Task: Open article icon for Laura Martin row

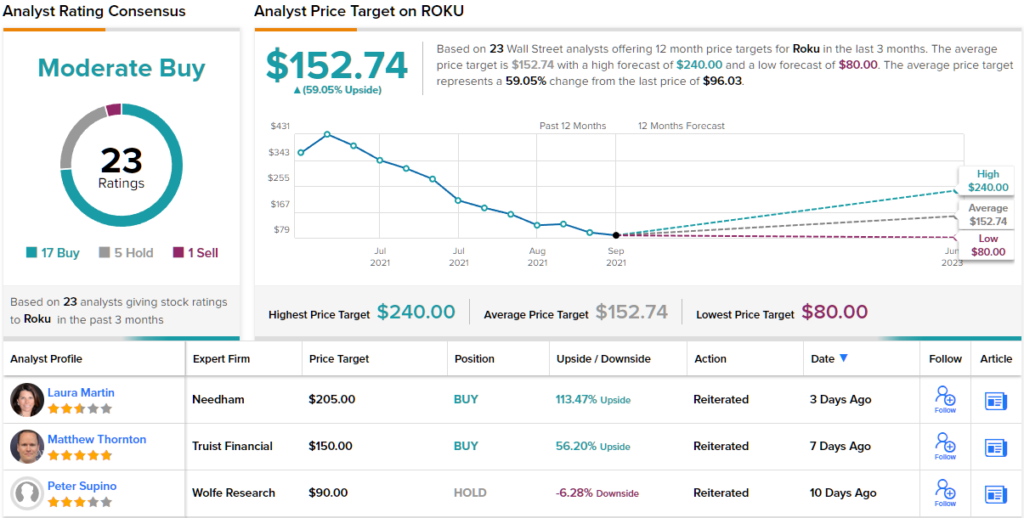Action: [996, 400]
